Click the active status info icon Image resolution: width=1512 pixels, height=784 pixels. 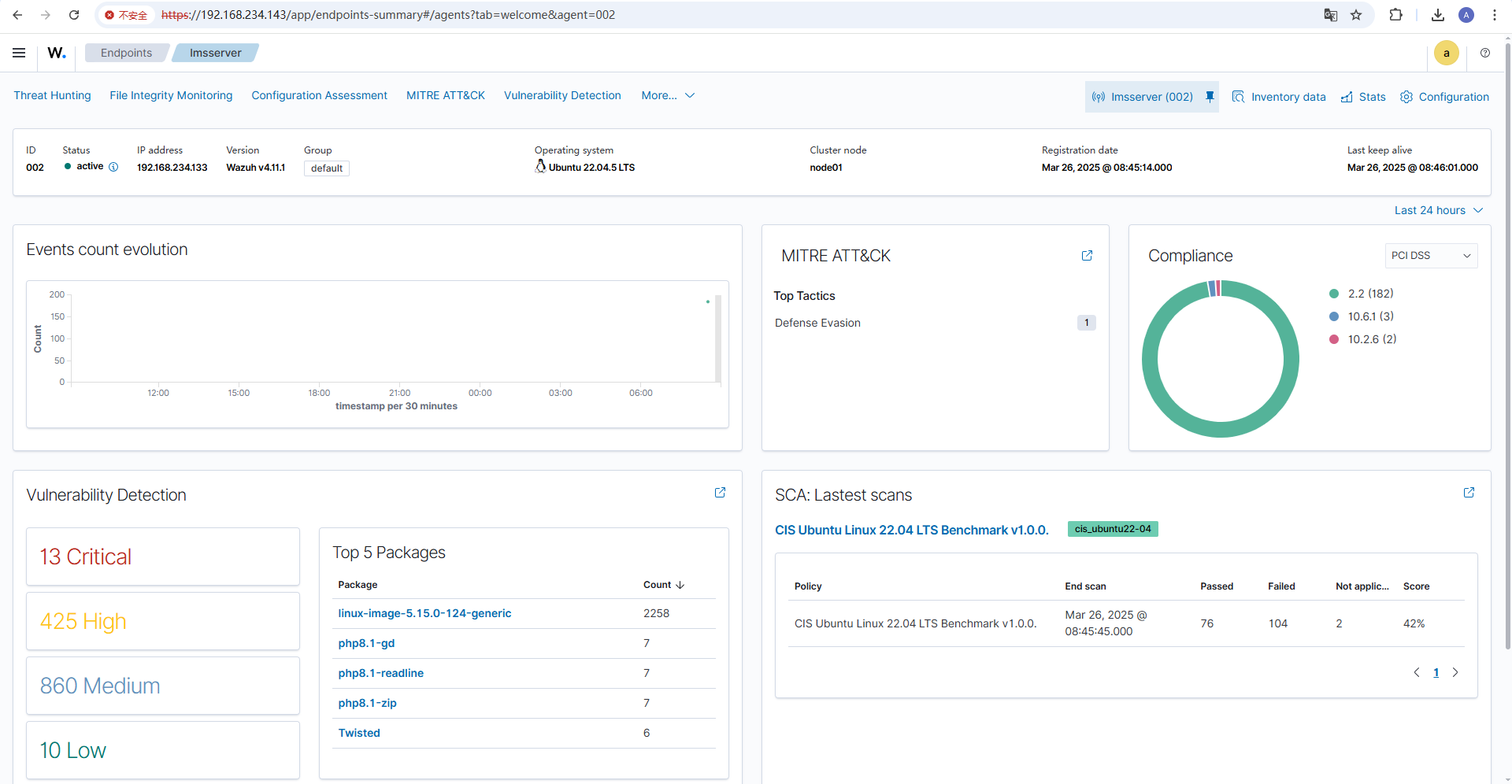113,167
